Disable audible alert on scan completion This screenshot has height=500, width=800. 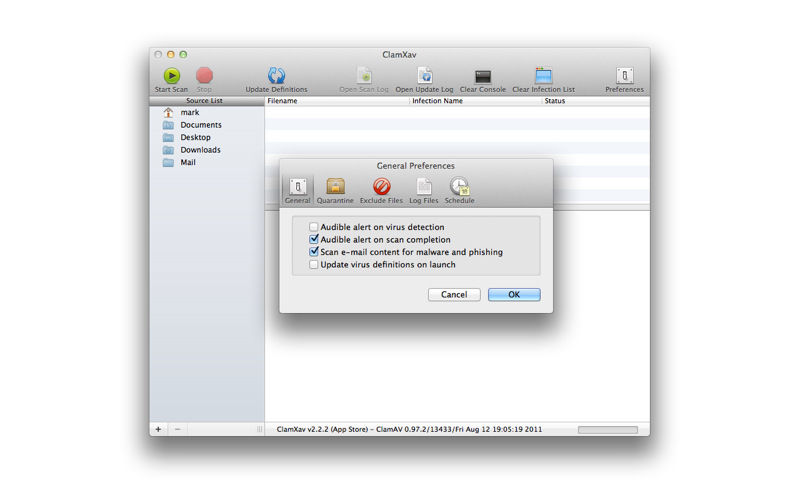pos(313,239)
